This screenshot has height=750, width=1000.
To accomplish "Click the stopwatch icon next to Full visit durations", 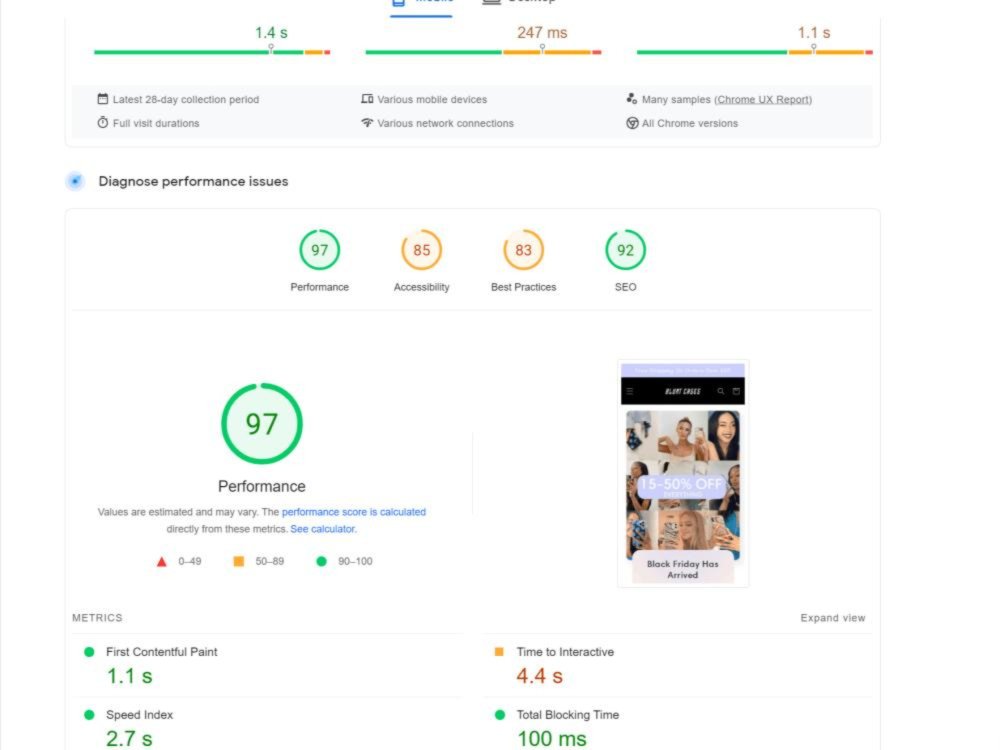I will pos(103,122).
